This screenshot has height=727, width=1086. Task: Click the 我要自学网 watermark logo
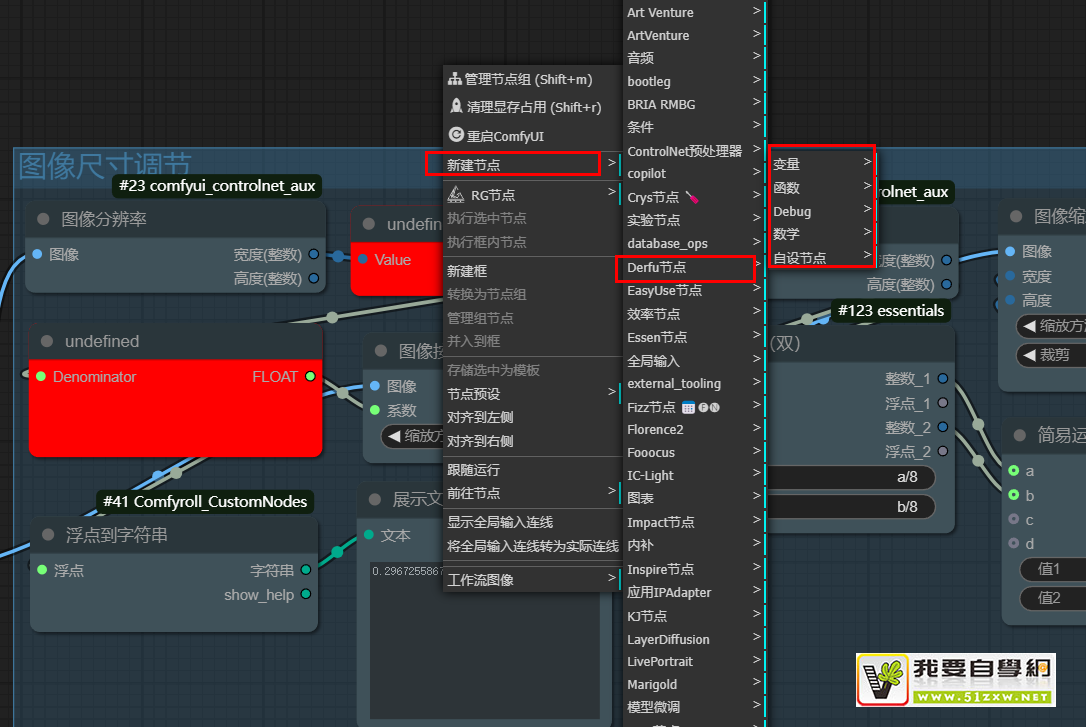[955, 680]
